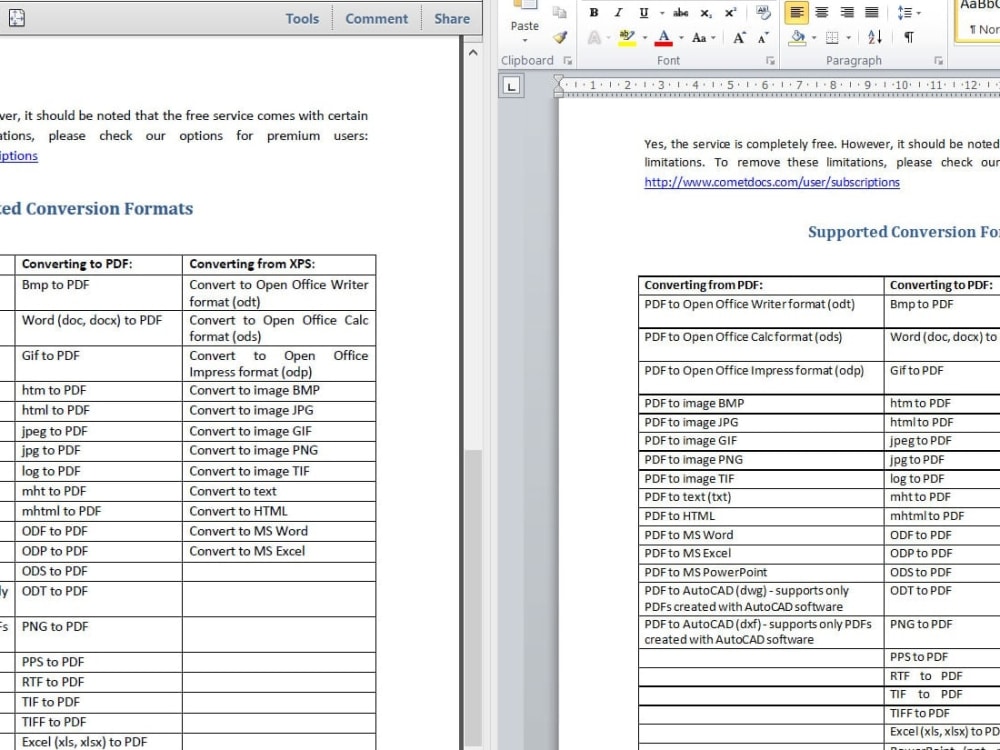Image resolution: width=1000 pixels, height=750 pixels.
Task: Apply paragraph shading with paint bucket
Action: coord(797,38)
